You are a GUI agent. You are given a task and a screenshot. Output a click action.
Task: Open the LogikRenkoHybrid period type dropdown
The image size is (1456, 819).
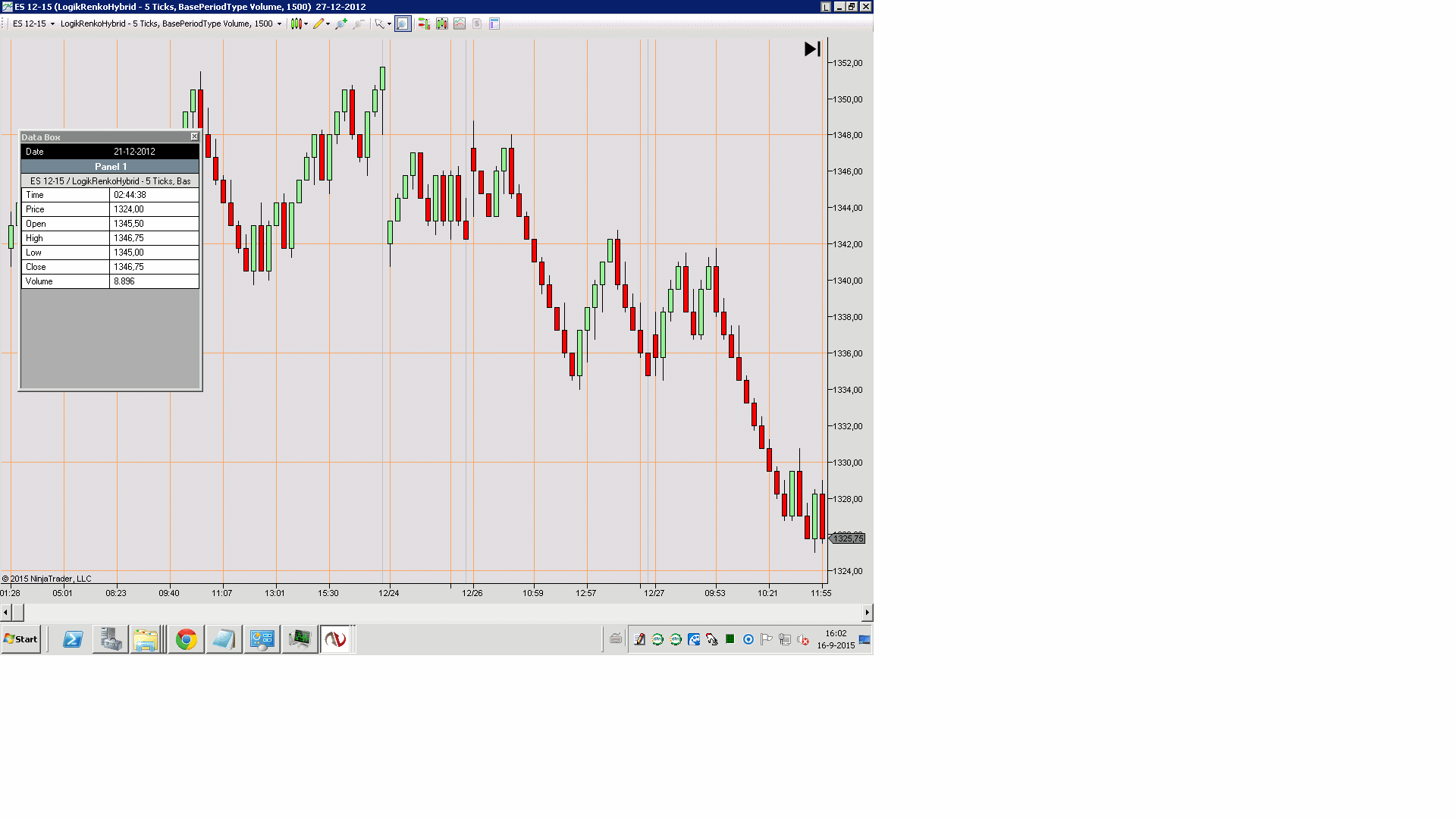pos(279,24)
